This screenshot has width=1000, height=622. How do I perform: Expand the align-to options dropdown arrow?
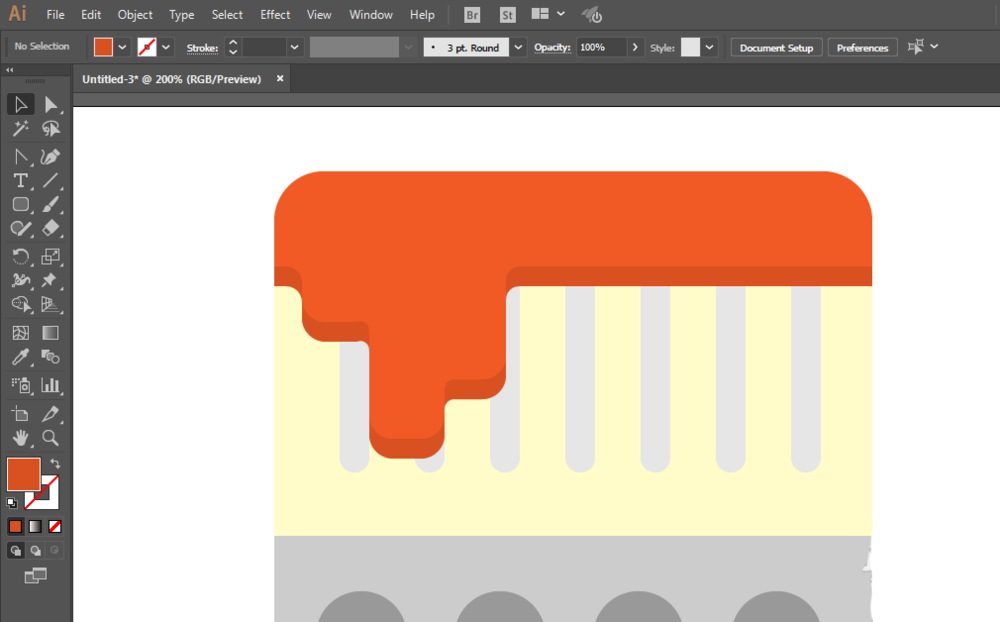point(934,47)
